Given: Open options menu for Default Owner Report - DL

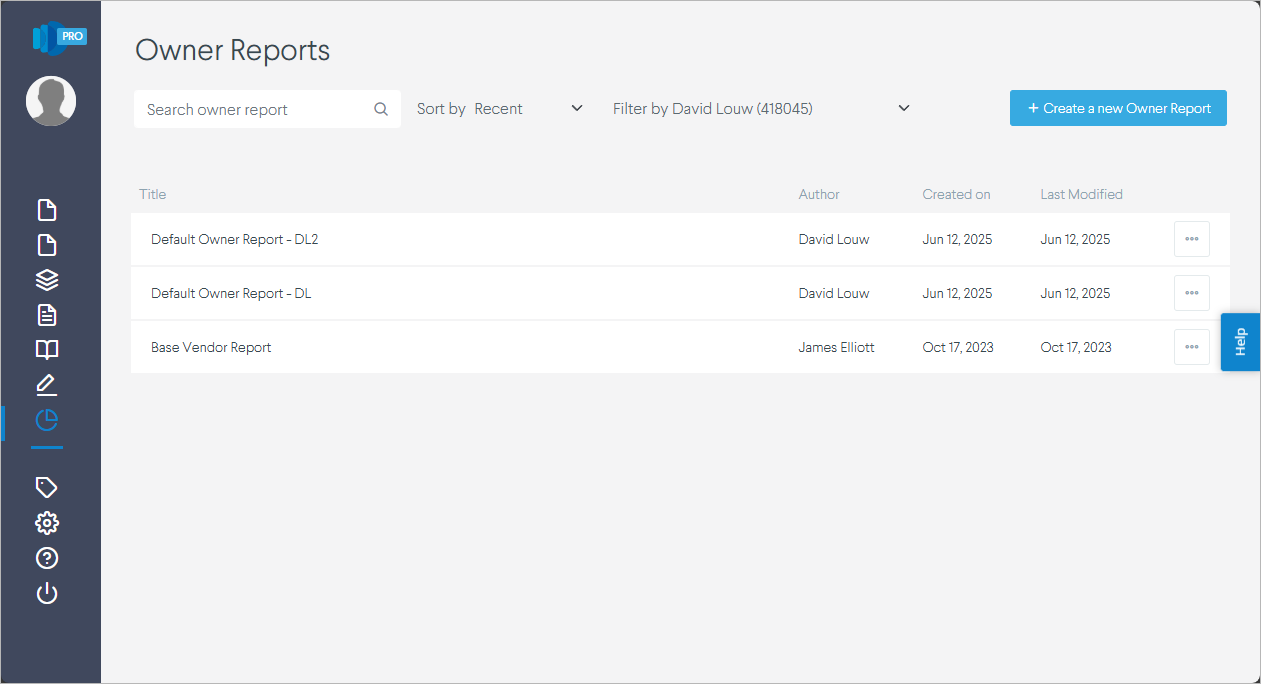Looking at the screenshot, I should point(1191,293).
